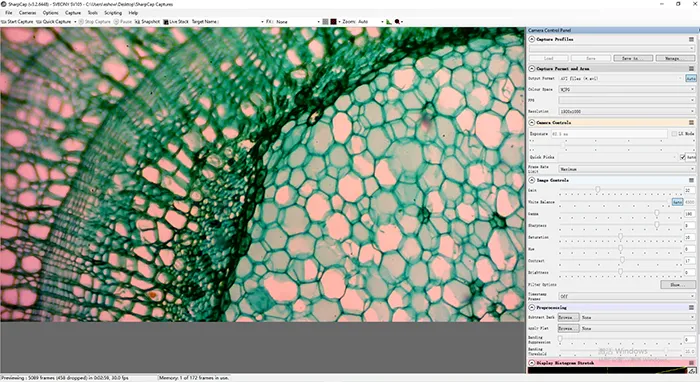Toggle the Auto White Balance button

pyautogui.click(x=677, y=202)
